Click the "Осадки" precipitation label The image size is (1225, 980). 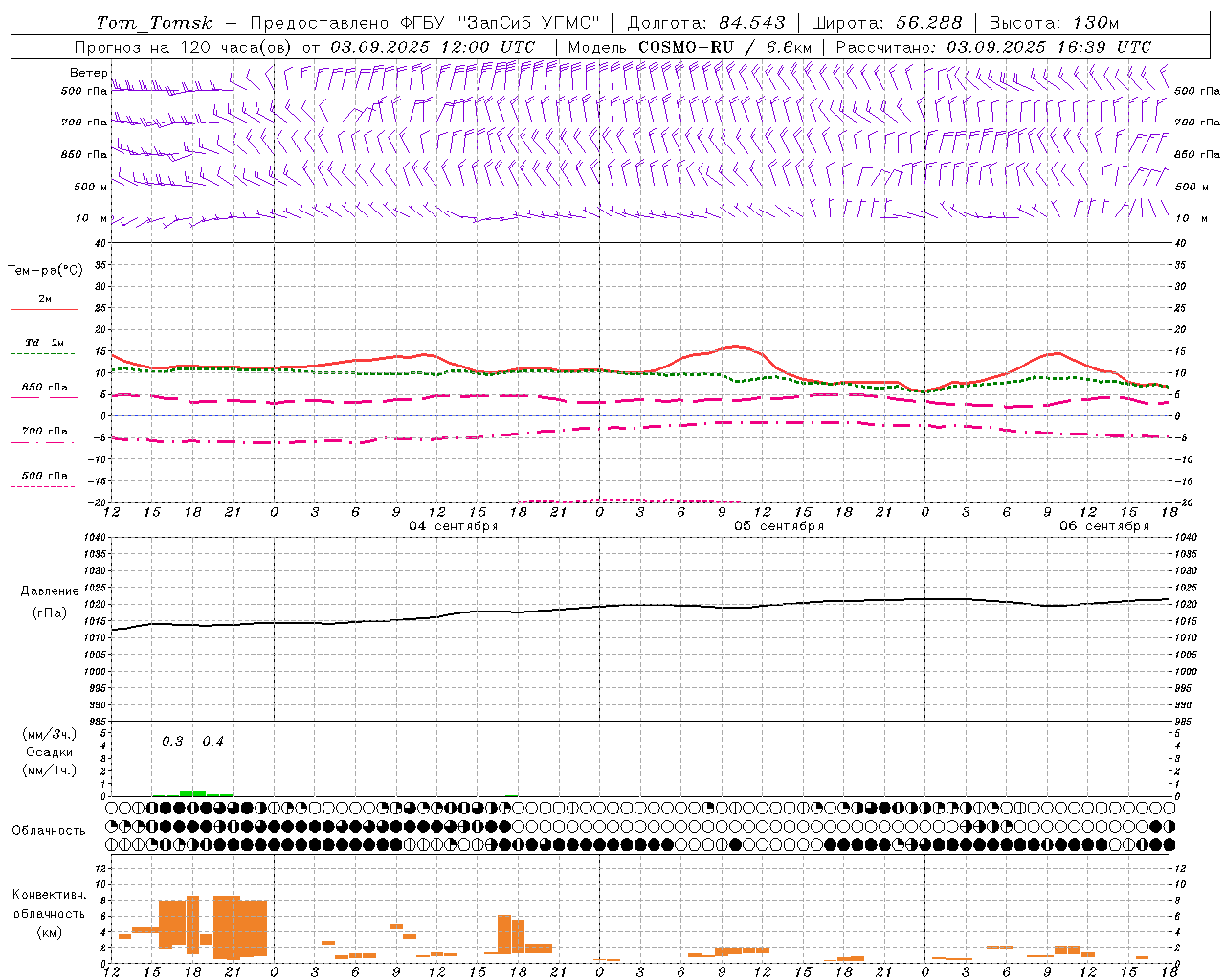50,752
